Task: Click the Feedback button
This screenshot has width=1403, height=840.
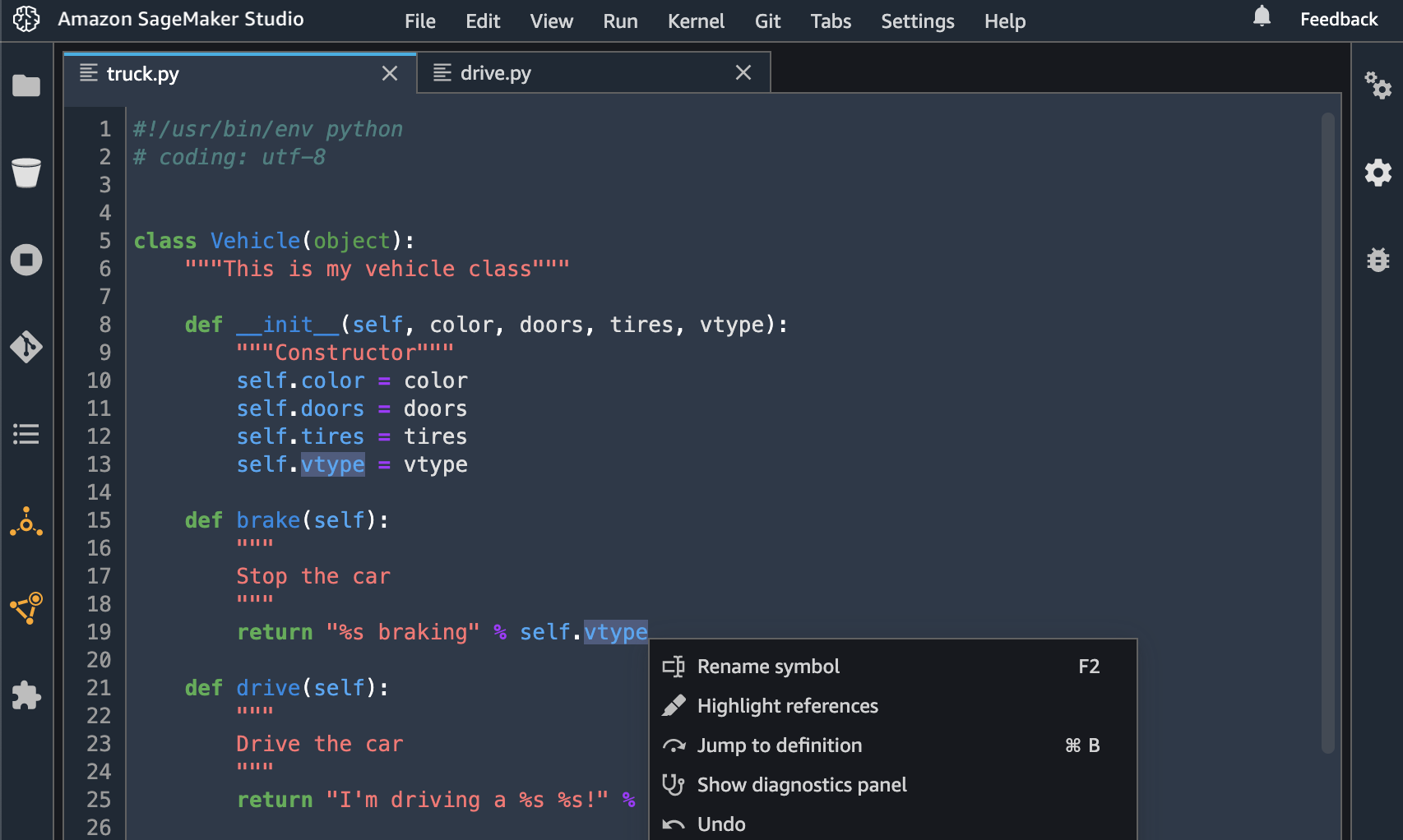Action: [1339, 19]
